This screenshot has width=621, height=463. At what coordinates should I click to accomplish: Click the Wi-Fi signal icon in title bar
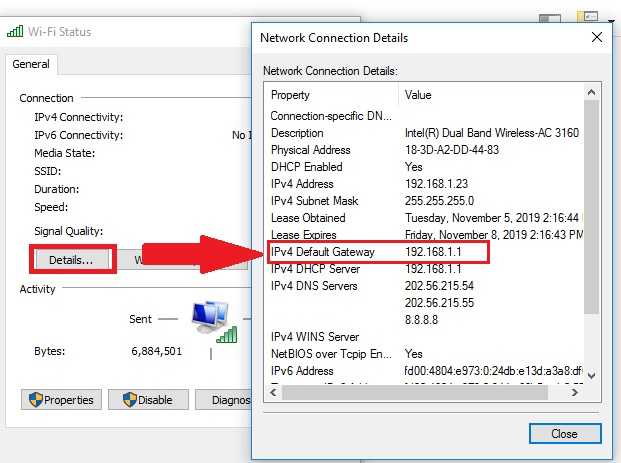pos(15,31)
